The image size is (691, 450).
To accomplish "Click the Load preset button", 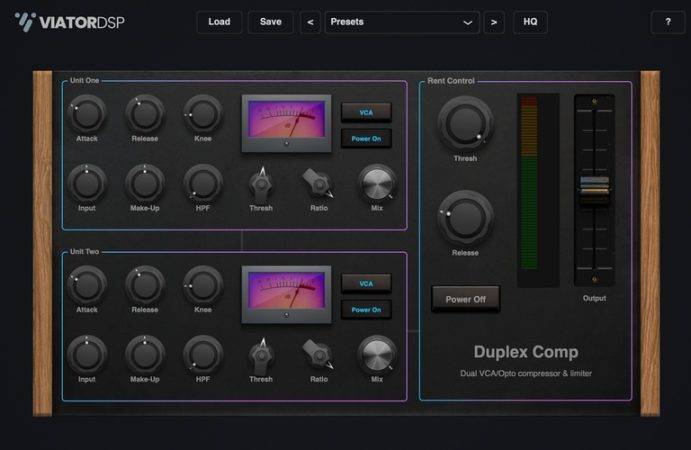I will point(219,22).
